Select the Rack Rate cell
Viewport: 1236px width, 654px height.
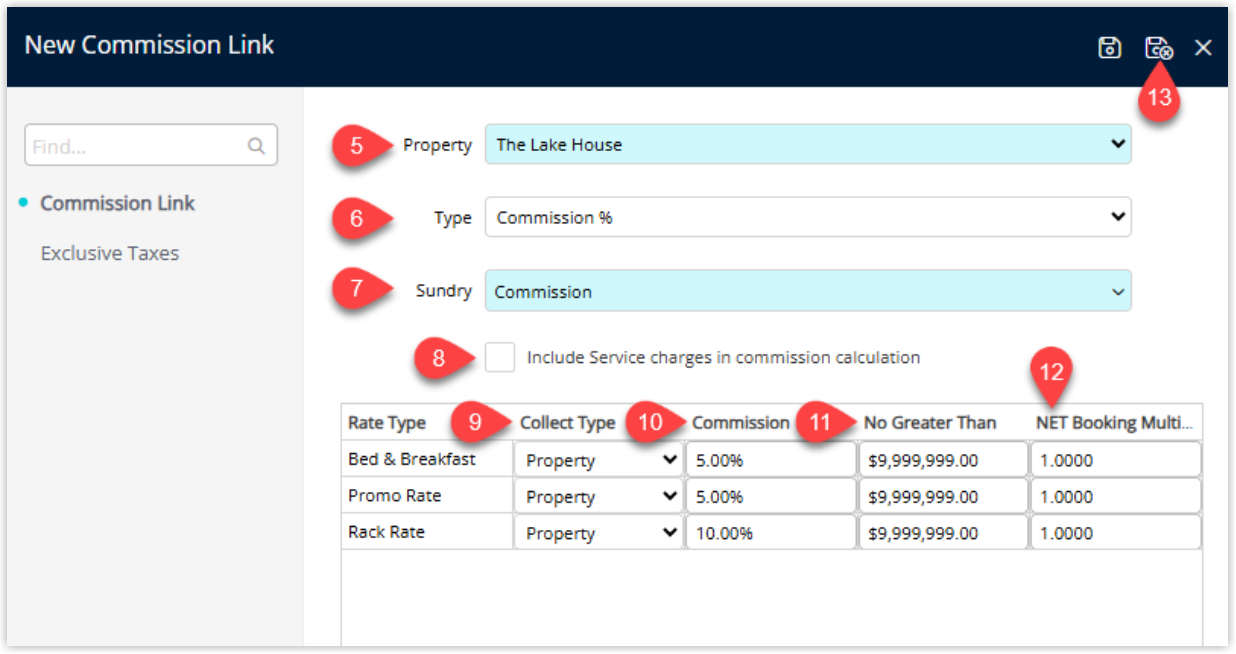(x=427, y=532)
